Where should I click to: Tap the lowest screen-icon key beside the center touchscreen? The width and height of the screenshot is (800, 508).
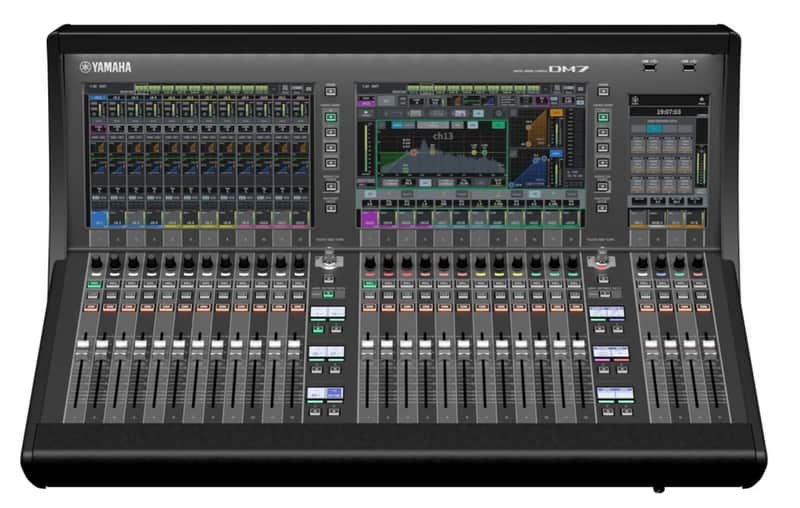coord(603,208)
